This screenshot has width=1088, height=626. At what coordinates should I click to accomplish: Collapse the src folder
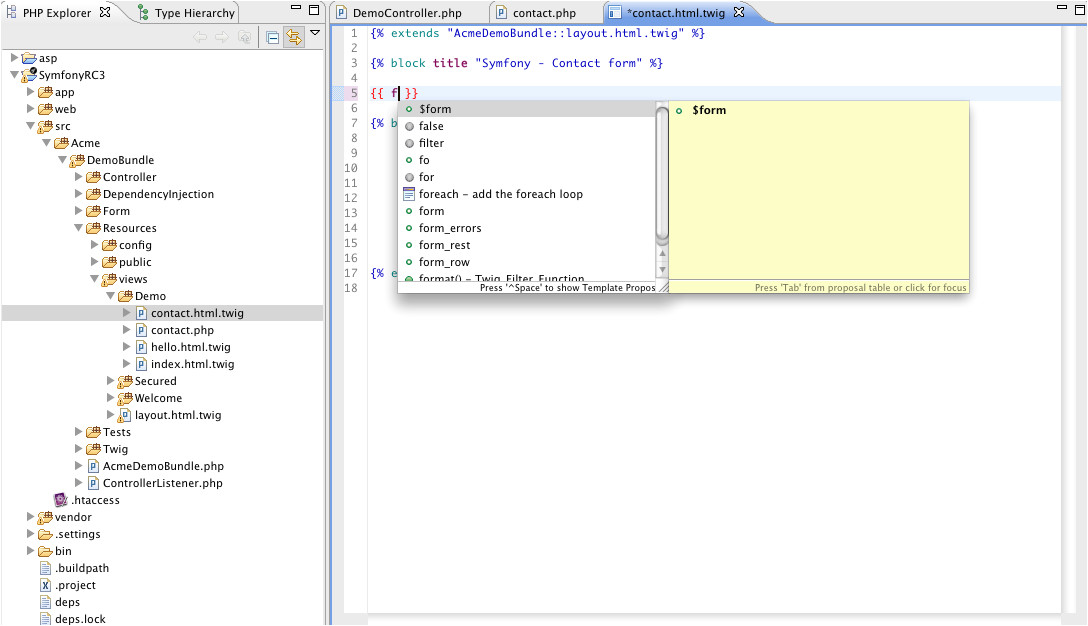tap(31, 126)
